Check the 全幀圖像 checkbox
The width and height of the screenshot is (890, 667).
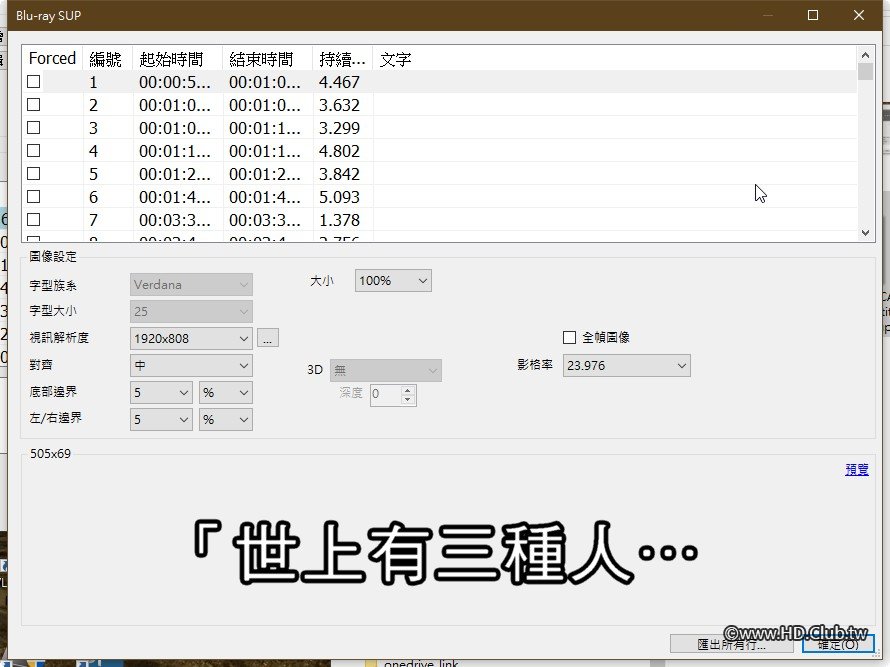pos(569,337)
